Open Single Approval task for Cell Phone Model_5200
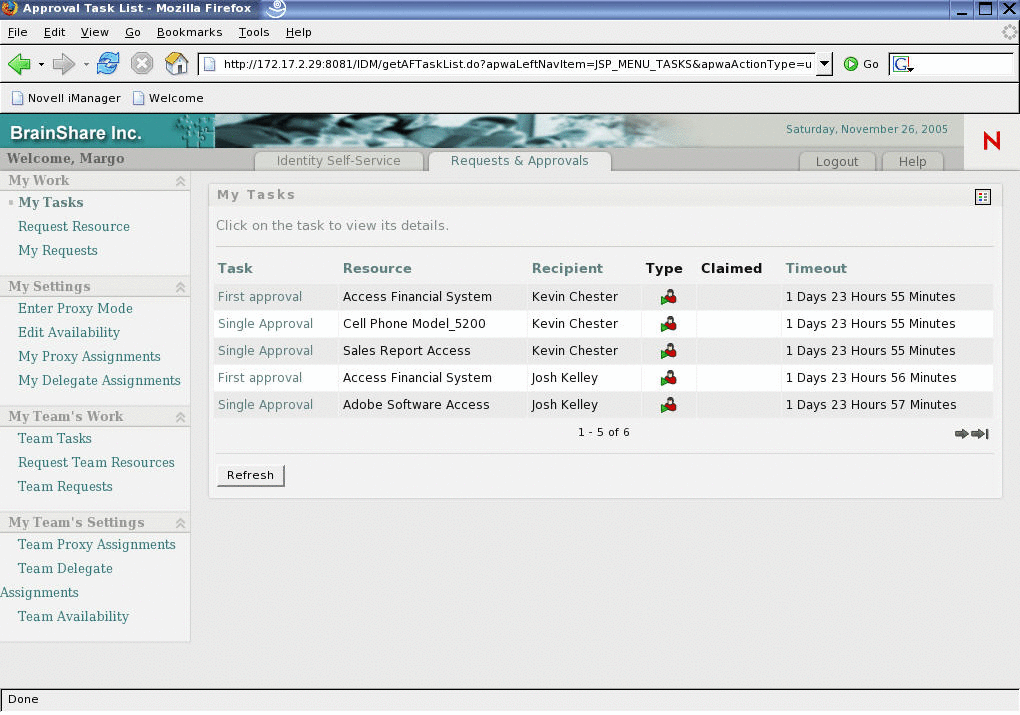The image size is (1020, 715). [265, 324]
